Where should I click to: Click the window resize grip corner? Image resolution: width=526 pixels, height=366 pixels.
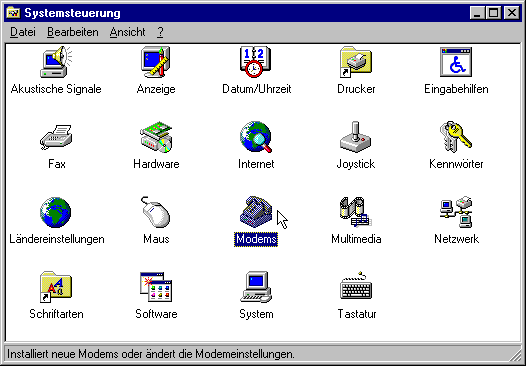[x=516, y=356]
